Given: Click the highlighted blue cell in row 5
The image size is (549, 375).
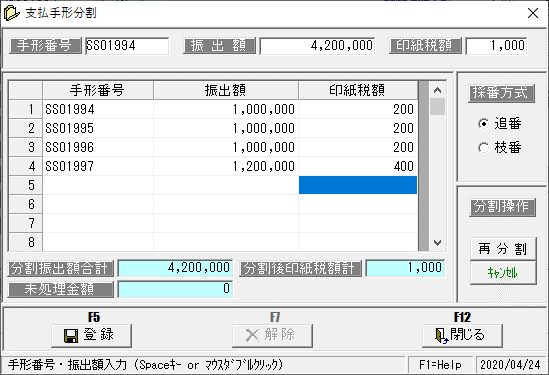Looking at the screenshot, I should coord(358,185).
